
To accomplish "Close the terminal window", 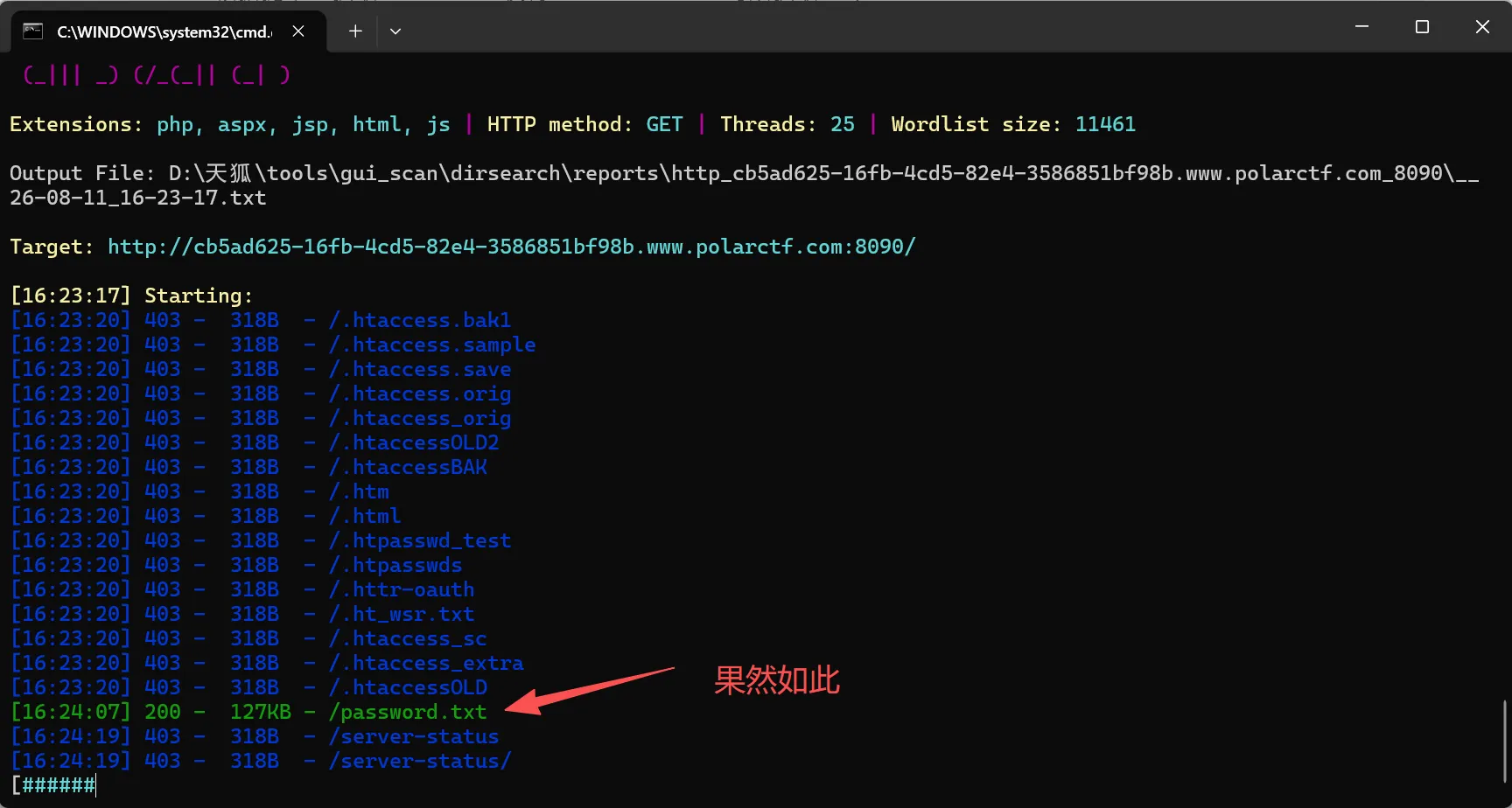I will (x=1482, y=27).
